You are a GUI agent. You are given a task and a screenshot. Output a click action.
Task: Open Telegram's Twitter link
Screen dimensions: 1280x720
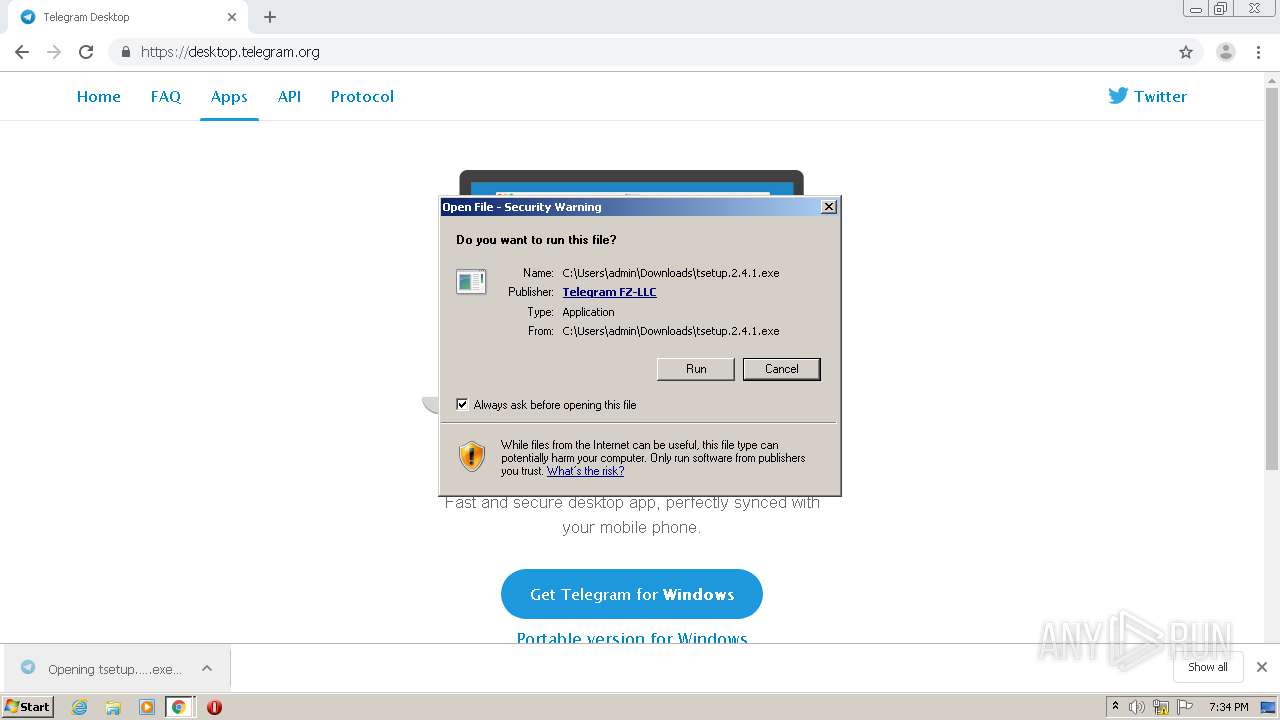(x=1147, y=96)
